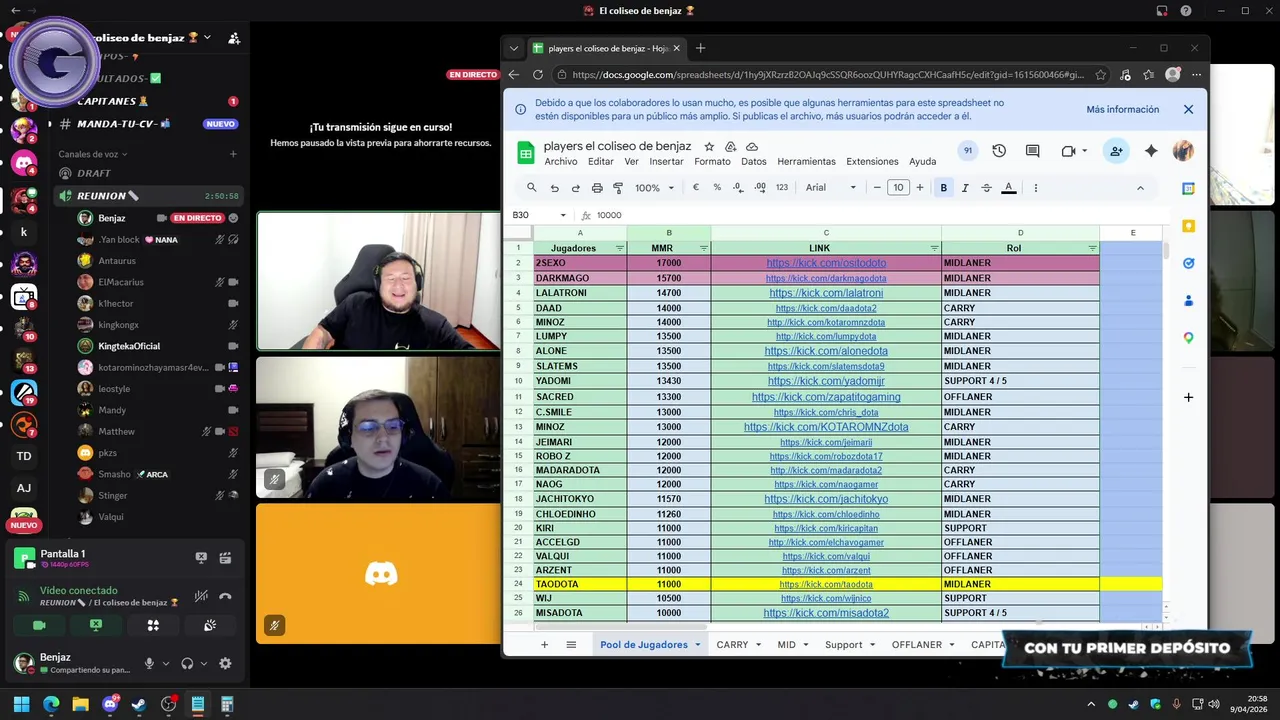
Task: Open the Rol column filter
Action: (1092, 248)
